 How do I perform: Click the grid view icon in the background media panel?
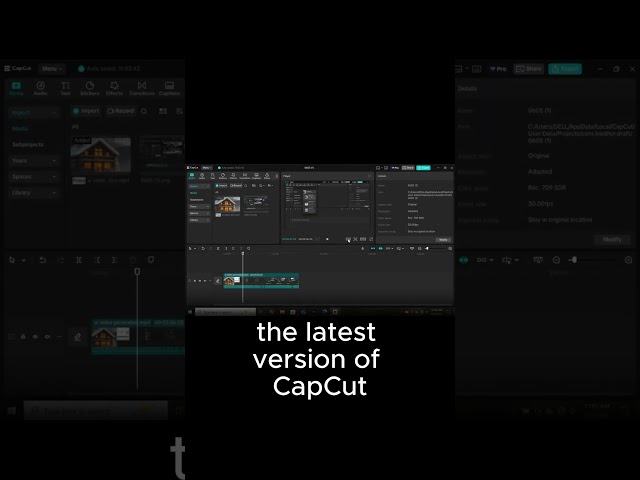(x=163, y=111)
